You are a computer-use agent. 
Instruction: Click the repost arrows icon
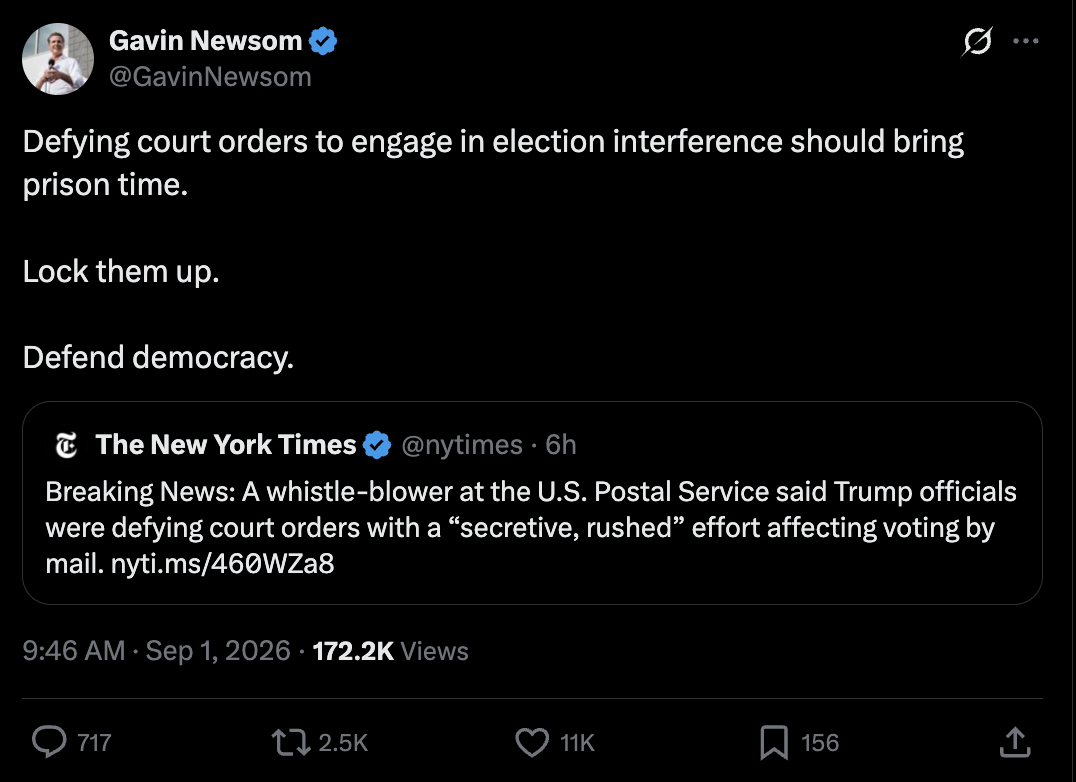(292, 742)
